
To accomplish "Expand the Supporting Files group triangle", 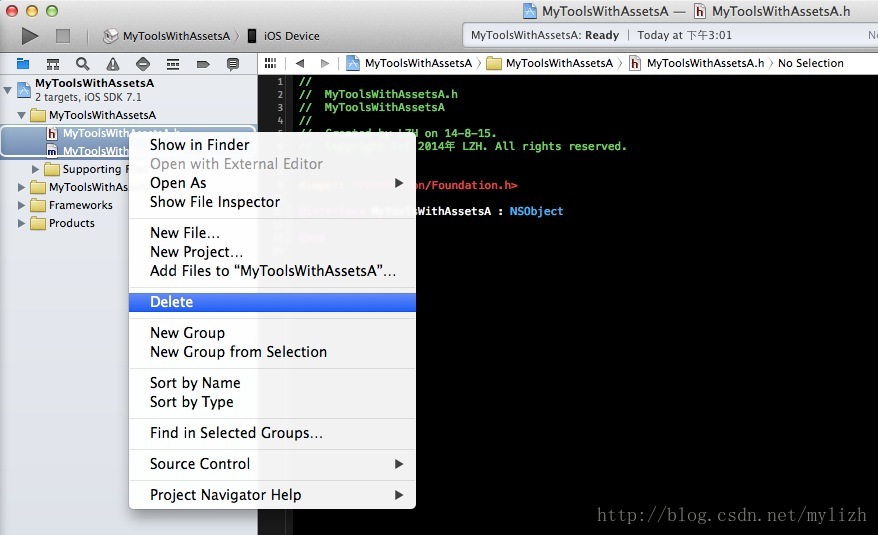I will pyautogui.click(x=35, y=169).
